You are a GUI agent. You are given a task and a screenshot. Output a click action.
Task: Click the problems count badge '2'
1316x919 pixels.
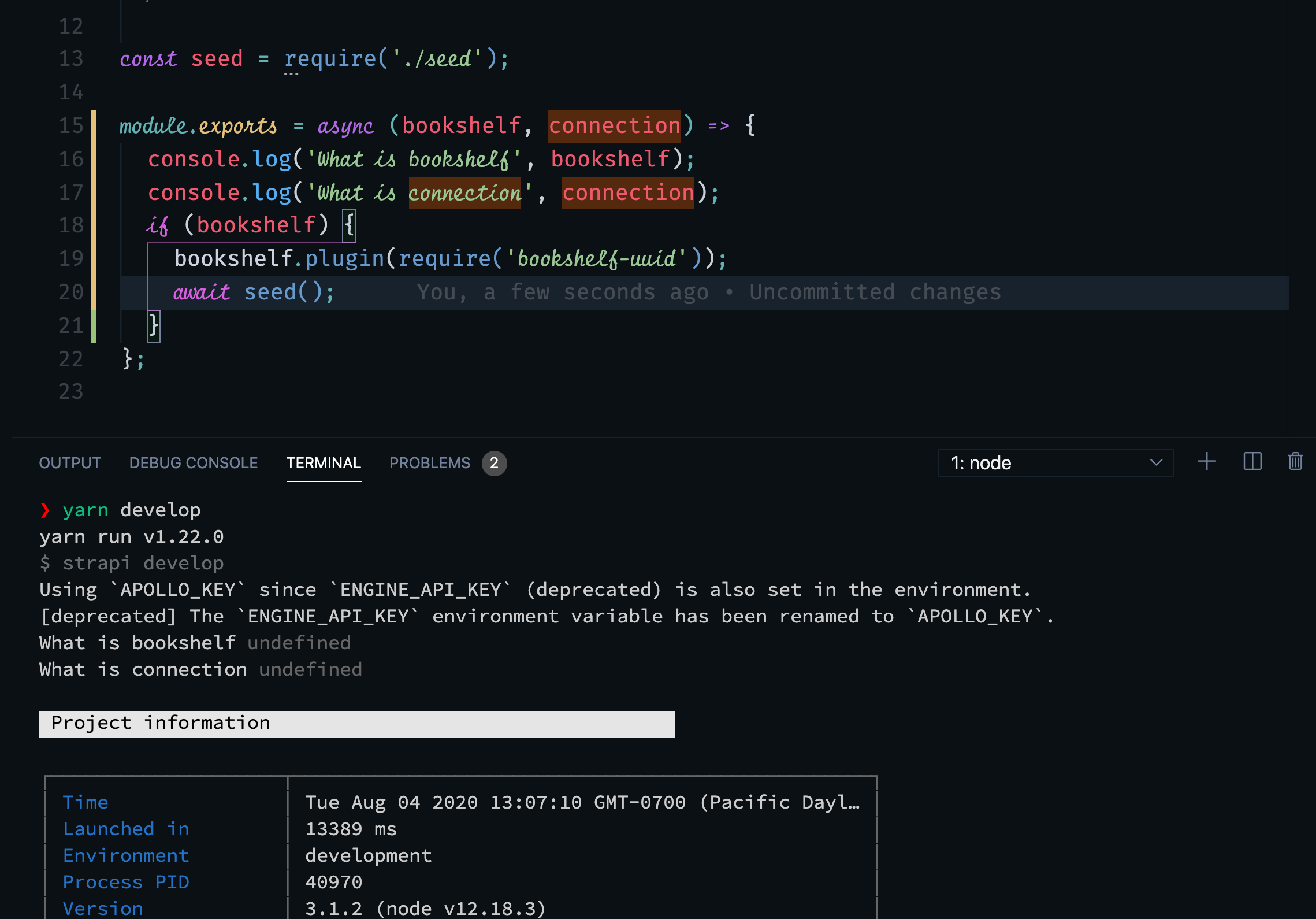pyautogui.click(x=494, y=463)
